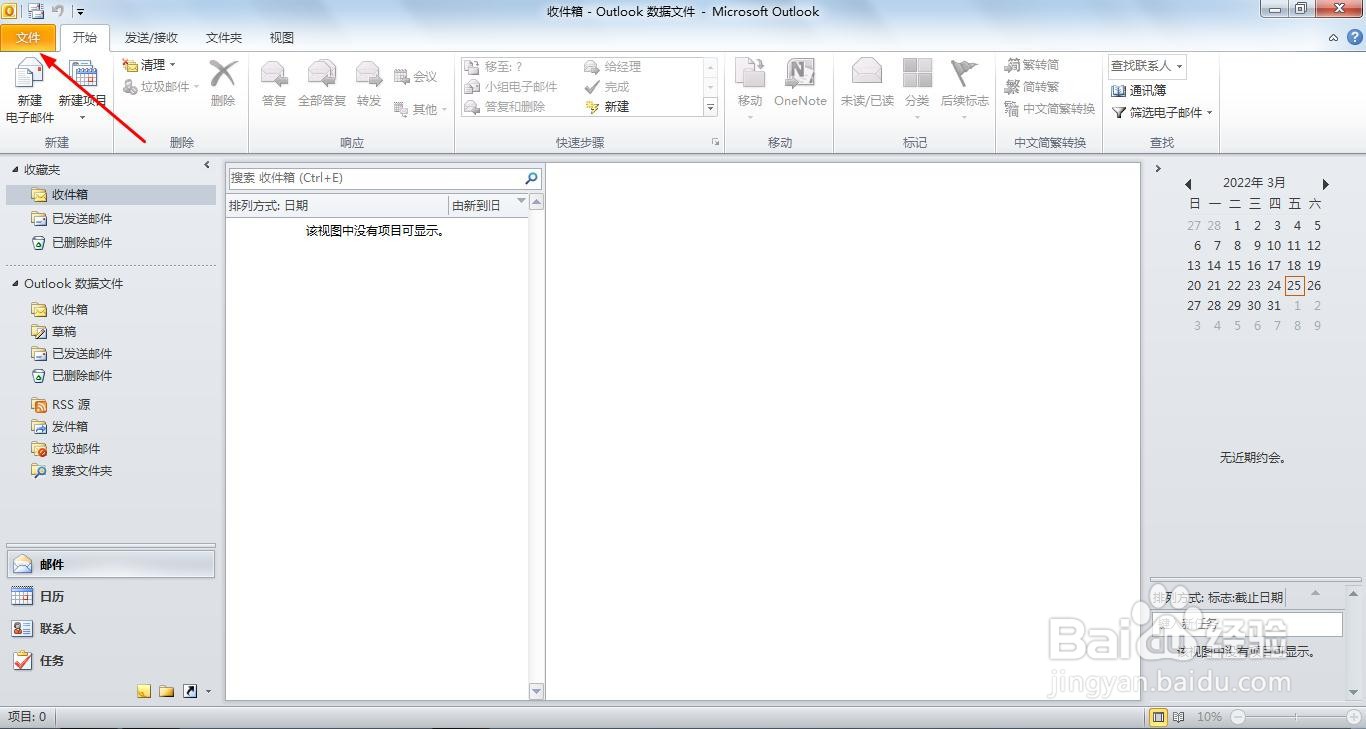Go to the next month in calendar
The height and width of the screenshot is (729, 1366).
(1326, 184)
